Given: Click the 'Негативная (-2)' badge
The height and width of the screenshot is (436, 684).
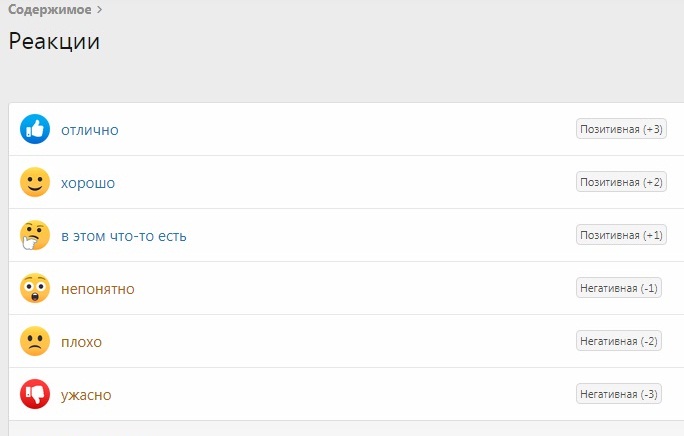Looking at the screenshot, I should [x=619, y=341].
